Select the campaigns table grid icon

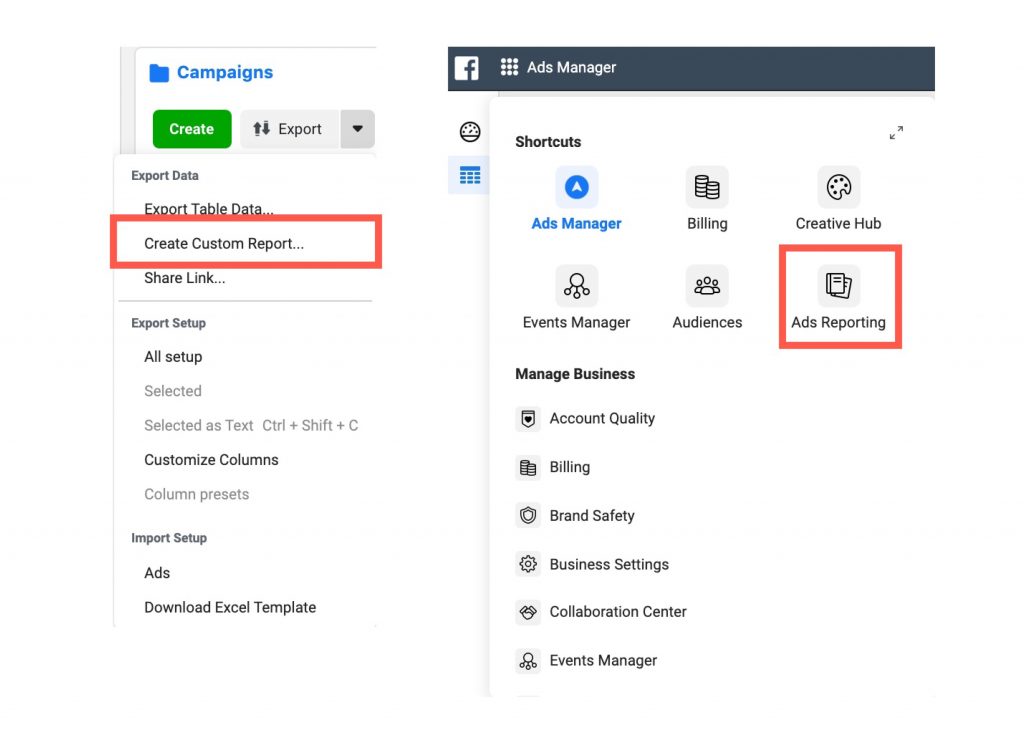[470, 175]
